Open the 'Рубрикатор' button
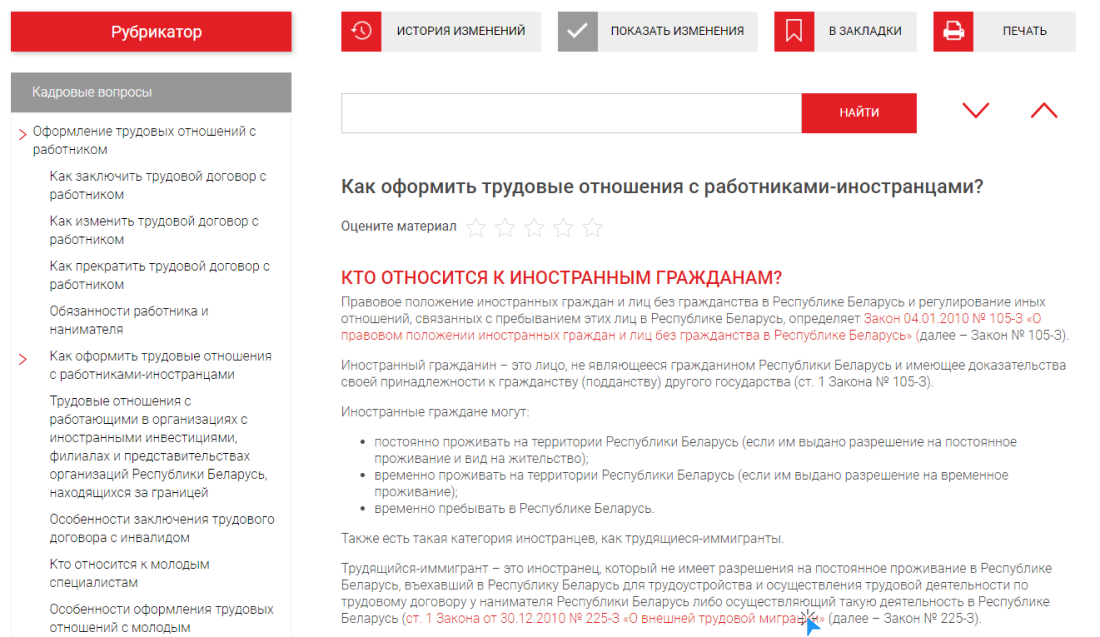1100x637 pixels. tap(151, 32)
